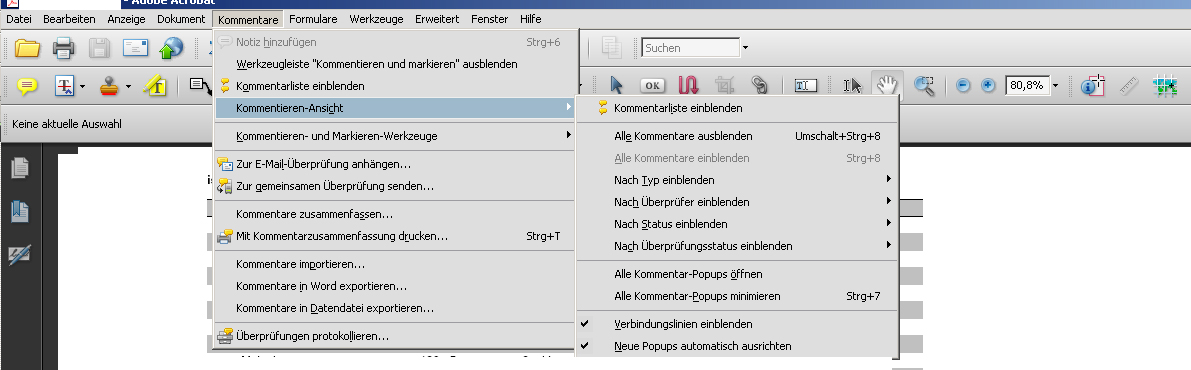
Task: Select the yellow sticky note tool
Action: pos(27,87)
